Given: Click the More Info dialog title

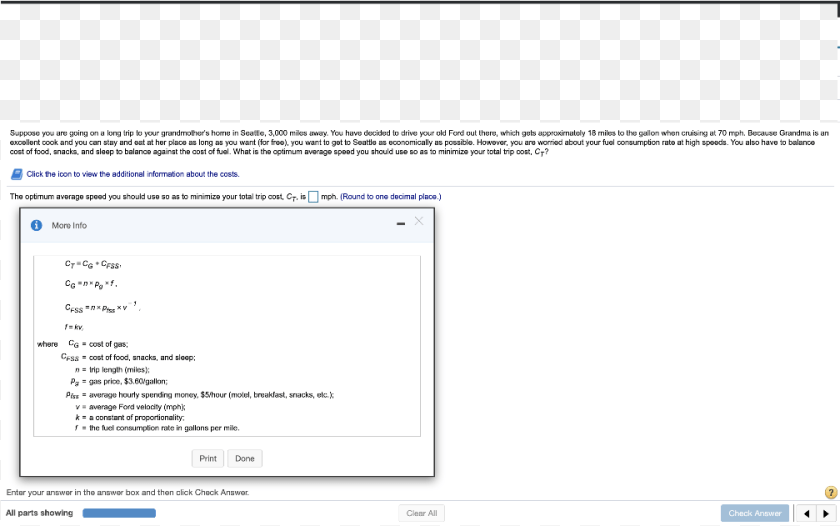Looking at the screenshot, I should 69,226.
